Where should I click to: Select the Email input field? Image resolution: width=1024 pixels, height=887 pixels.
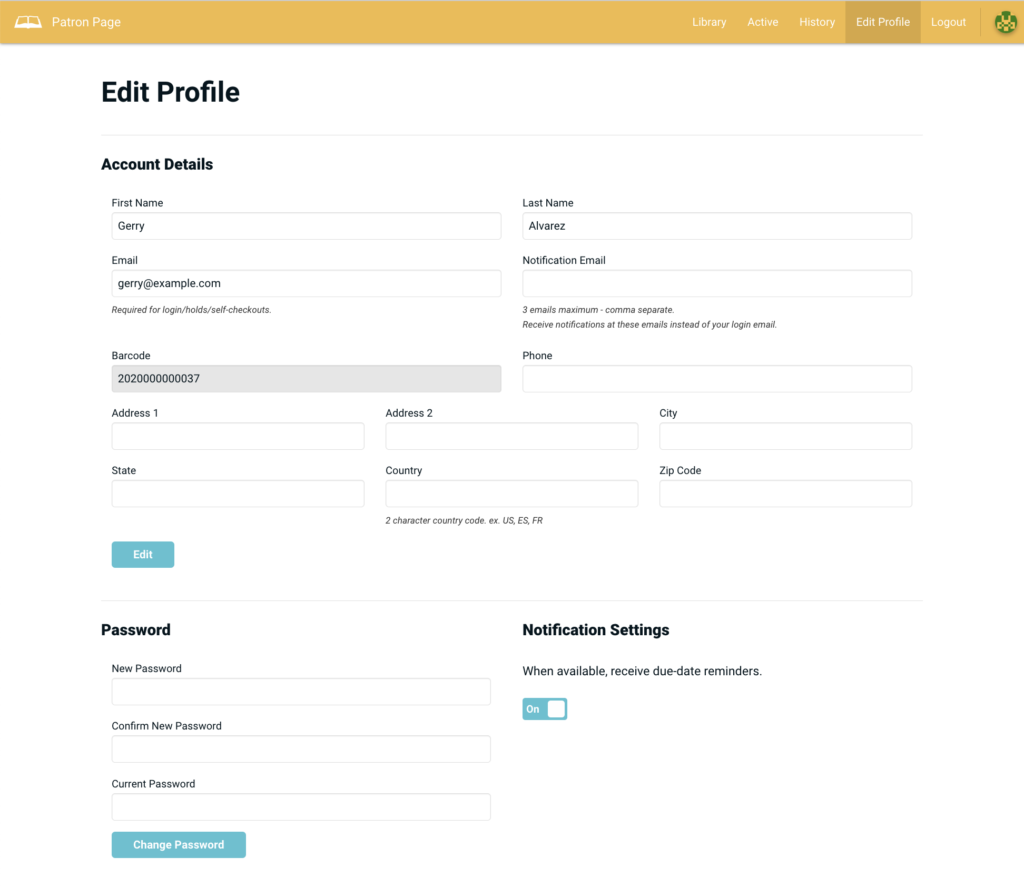[x=306, y=284]
